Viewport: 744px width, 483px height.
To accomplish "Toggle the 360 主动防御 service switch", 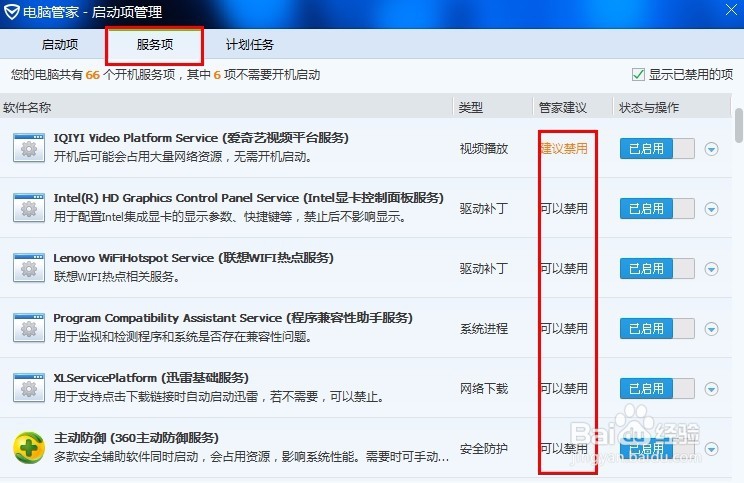I will tap(657, 448).
